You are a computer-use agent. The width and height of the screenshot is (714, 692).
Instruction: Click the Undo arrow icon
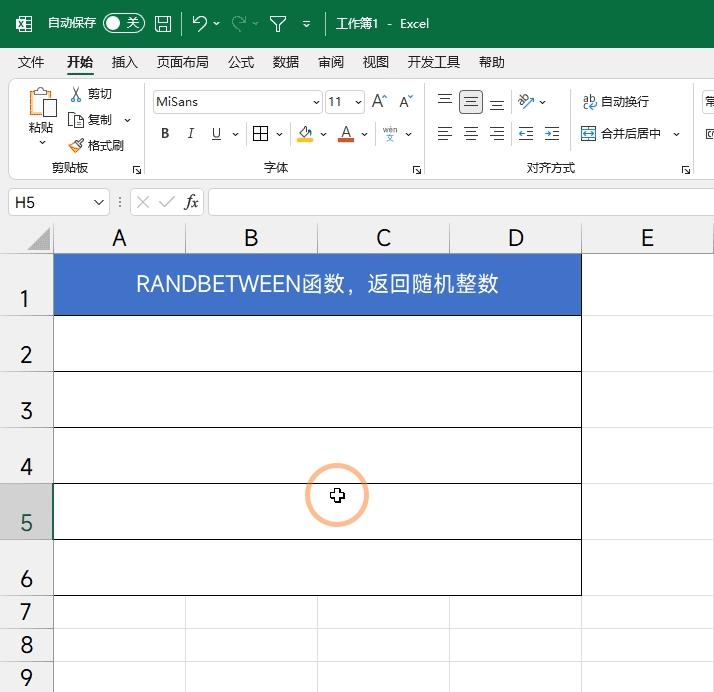point(199,23)
